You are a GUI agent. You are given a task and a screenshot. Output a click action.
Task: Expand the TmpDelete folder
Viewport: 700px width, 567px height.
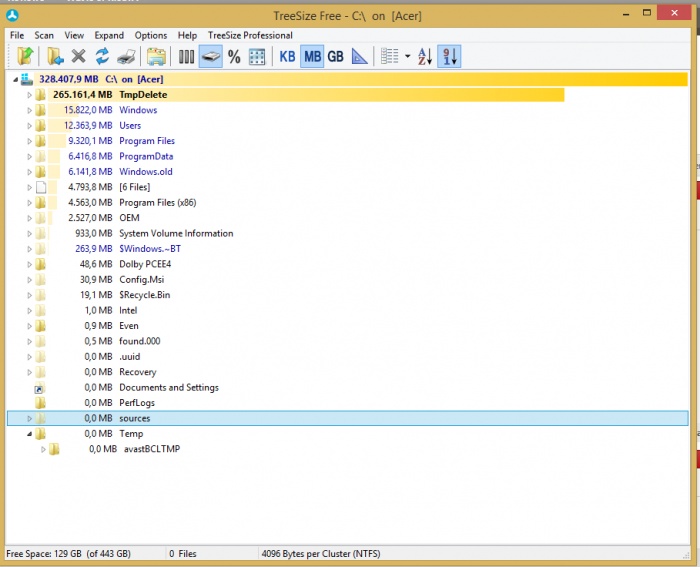point(29,95)
